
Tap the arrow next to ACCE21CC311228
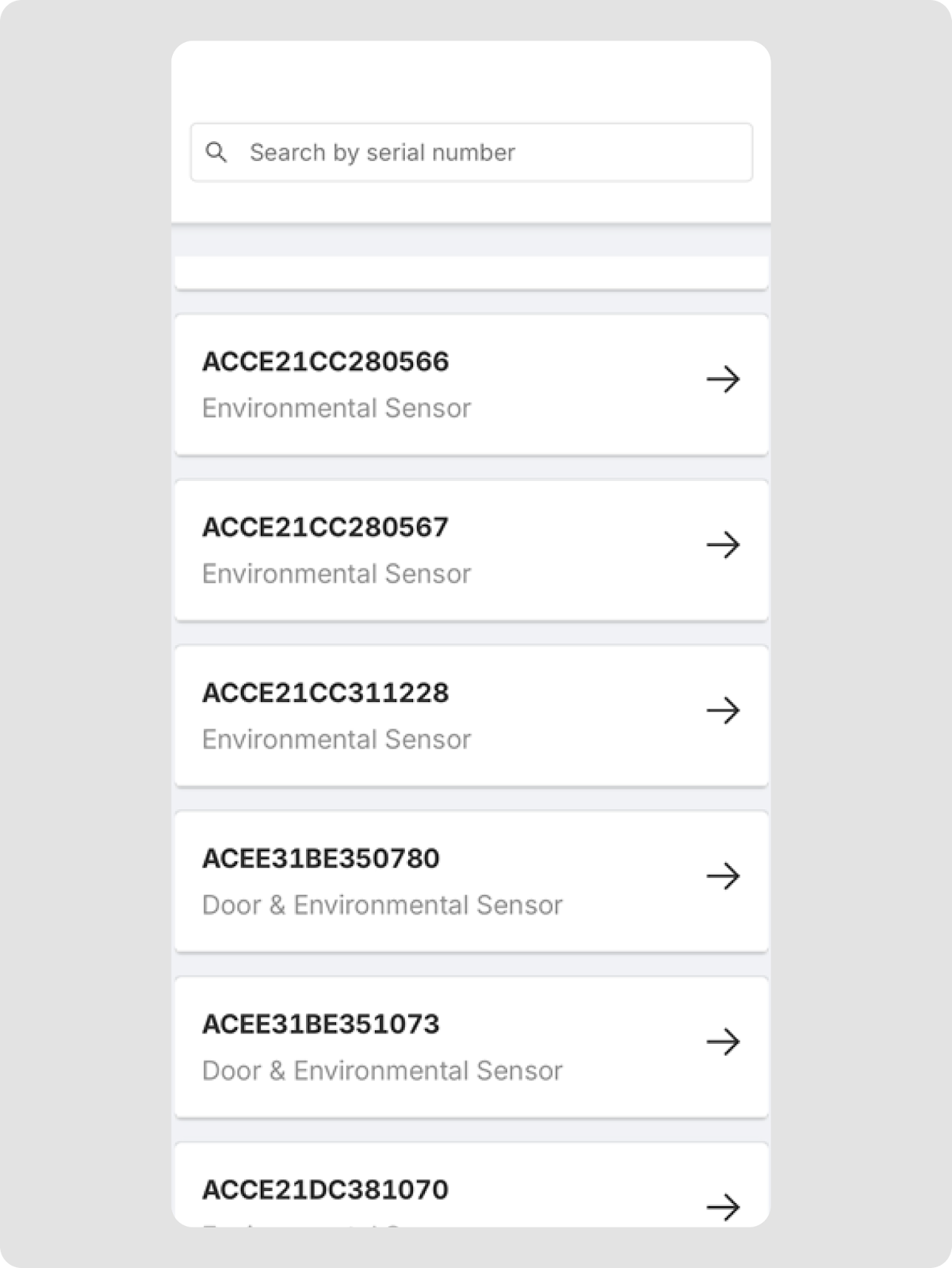coord(723,711)
